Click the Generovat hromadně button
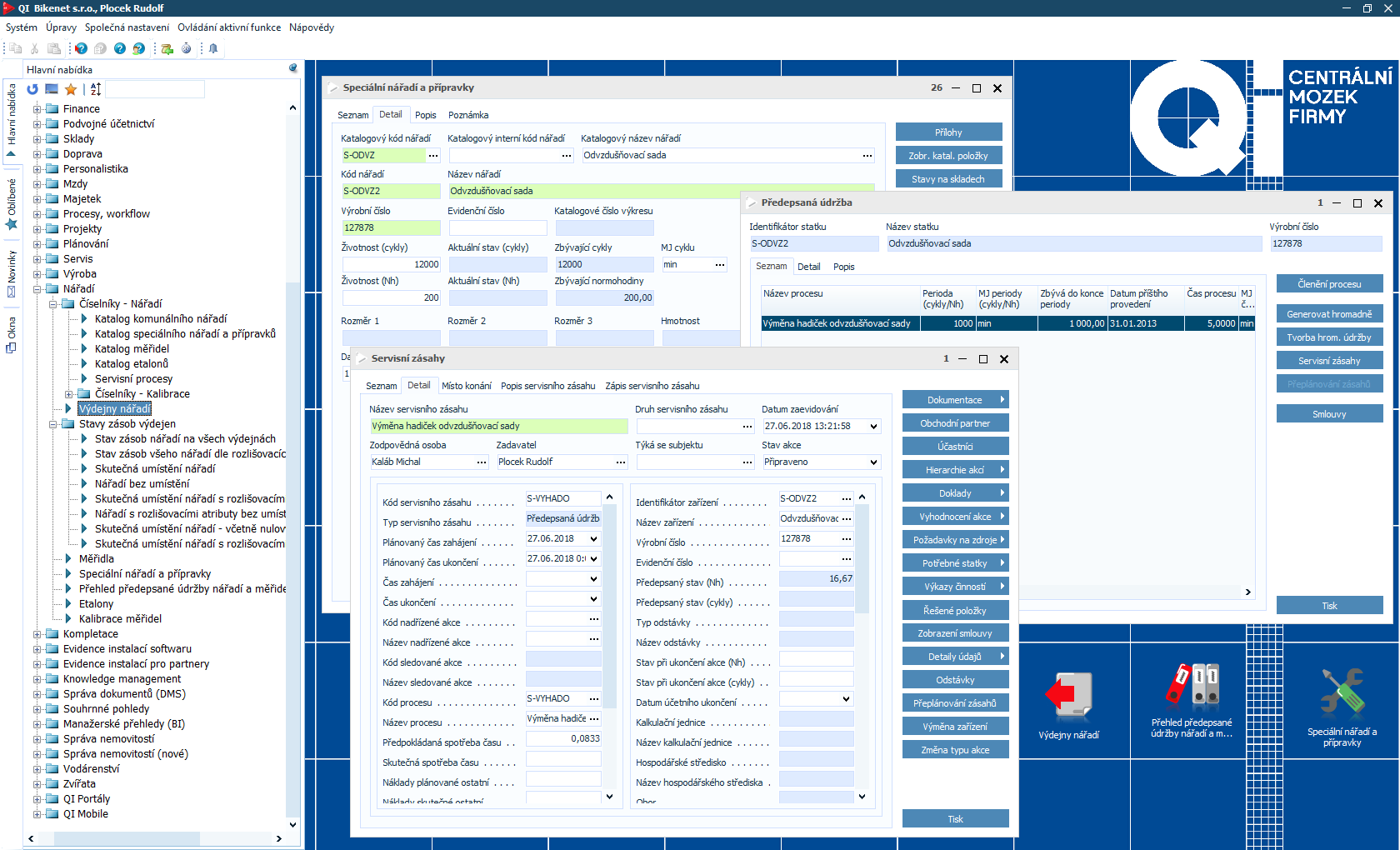The height and width of the screenshot is (850, 1400). tap(1328, 314)
